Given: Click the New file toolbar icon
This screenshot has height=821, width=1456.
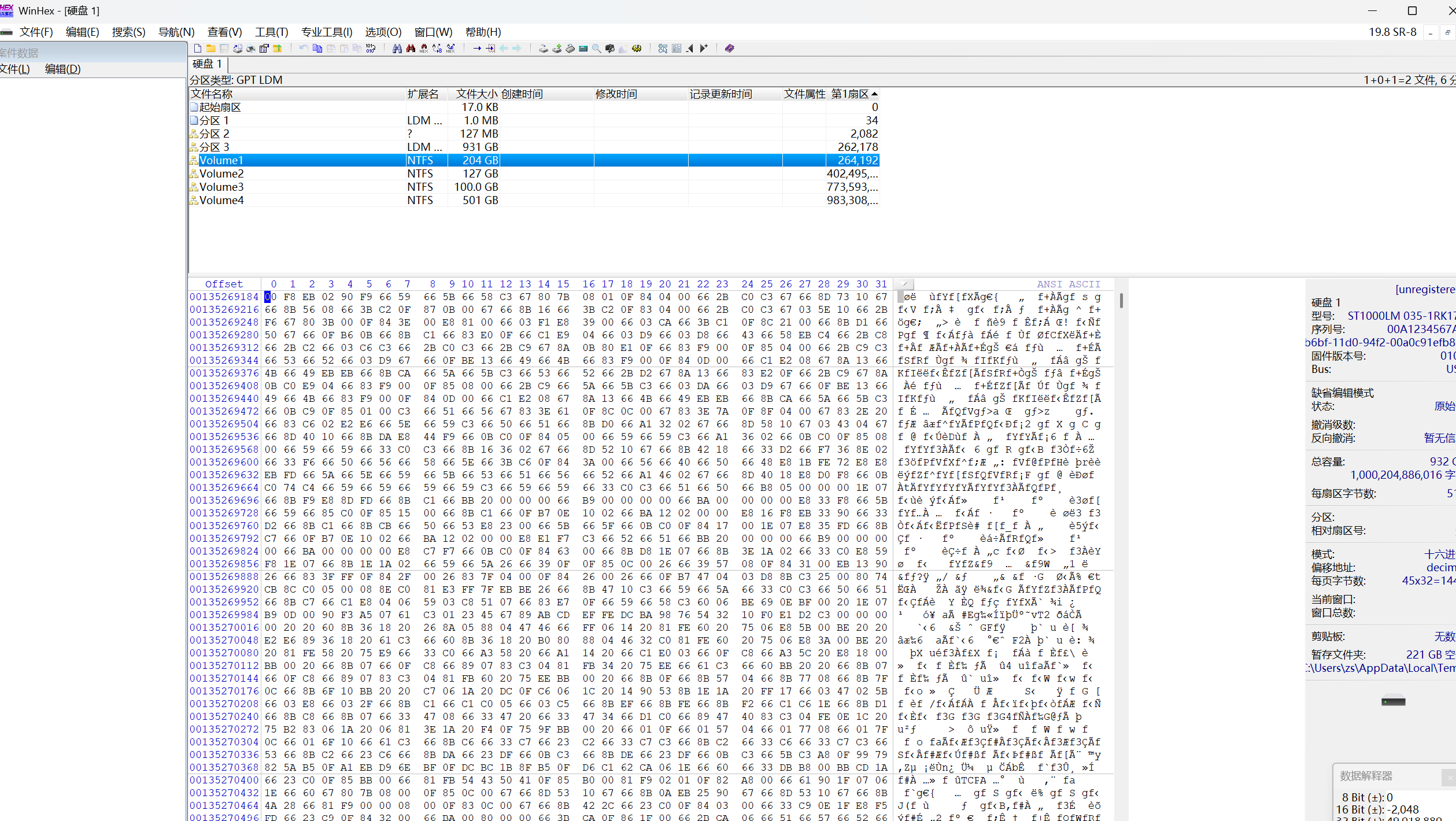Looking at the screenshot, I should [x=197, y=49].
